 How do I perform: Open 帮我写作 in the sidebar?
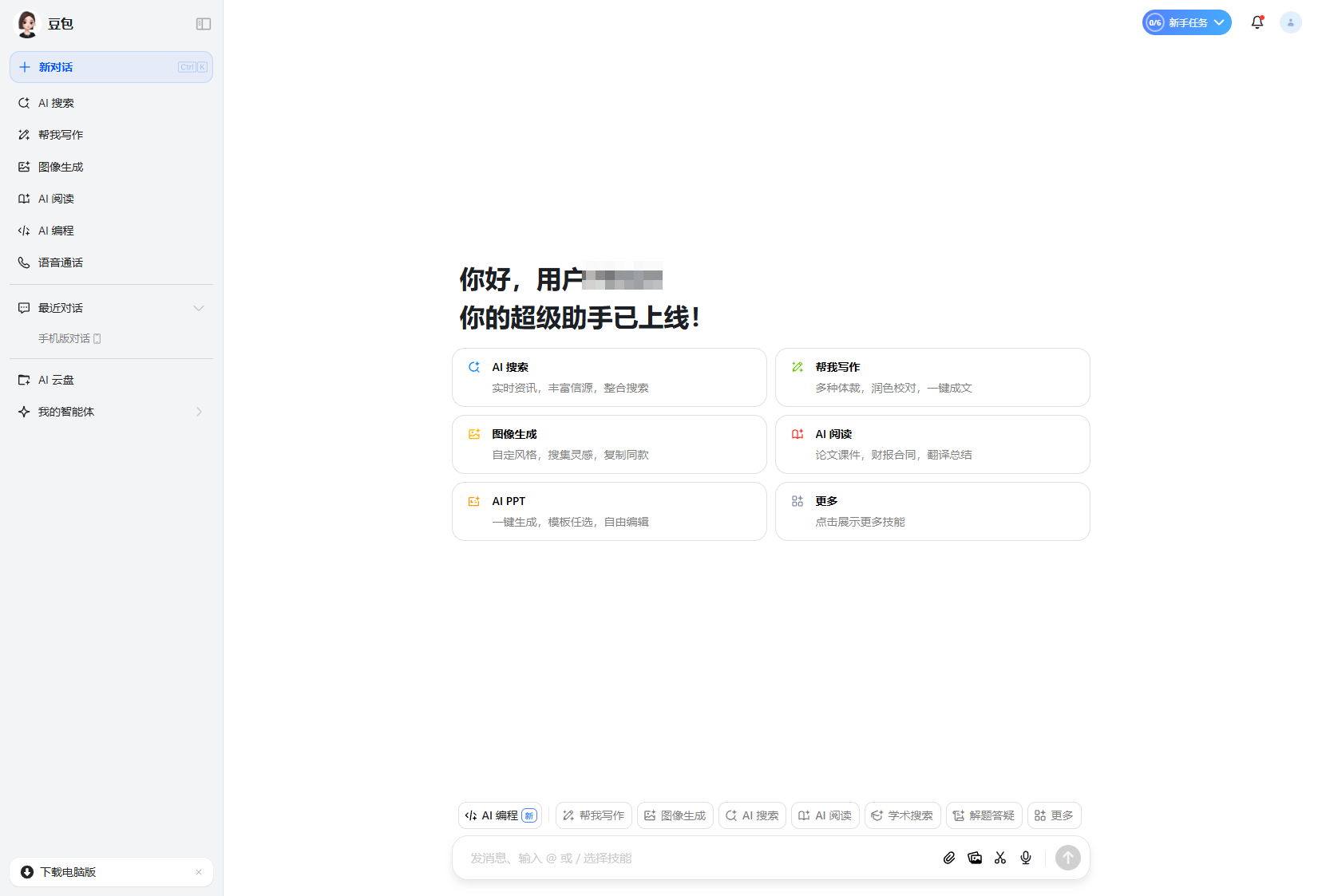click(x=111, y=135)
